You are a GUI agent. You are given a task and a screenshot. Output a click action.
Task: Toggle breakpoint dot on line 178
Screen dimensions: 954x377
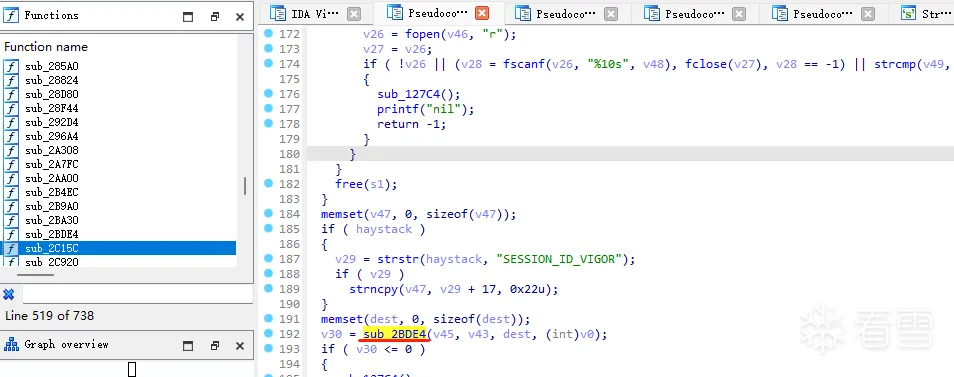click(x=268, y=123)
